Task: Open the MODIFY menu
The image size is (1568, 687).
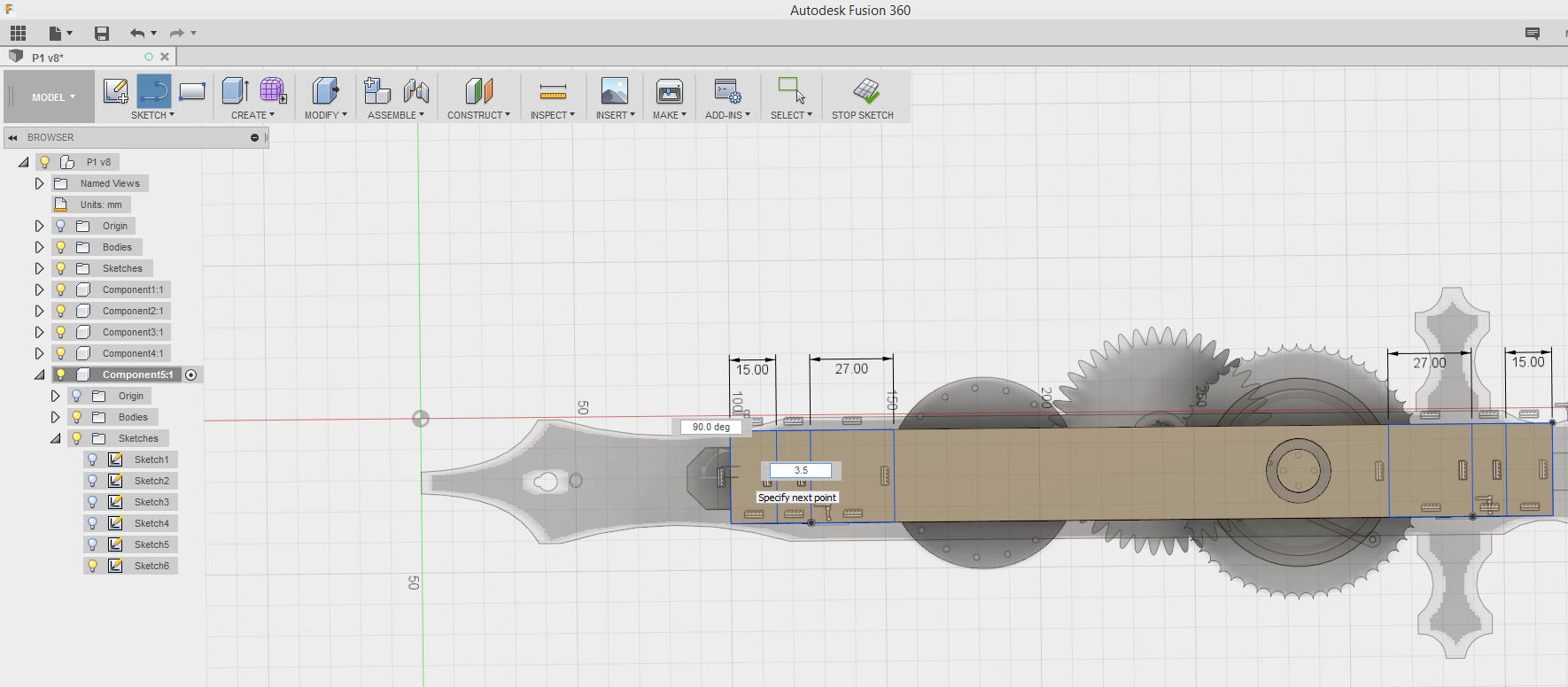Action: 325,115
